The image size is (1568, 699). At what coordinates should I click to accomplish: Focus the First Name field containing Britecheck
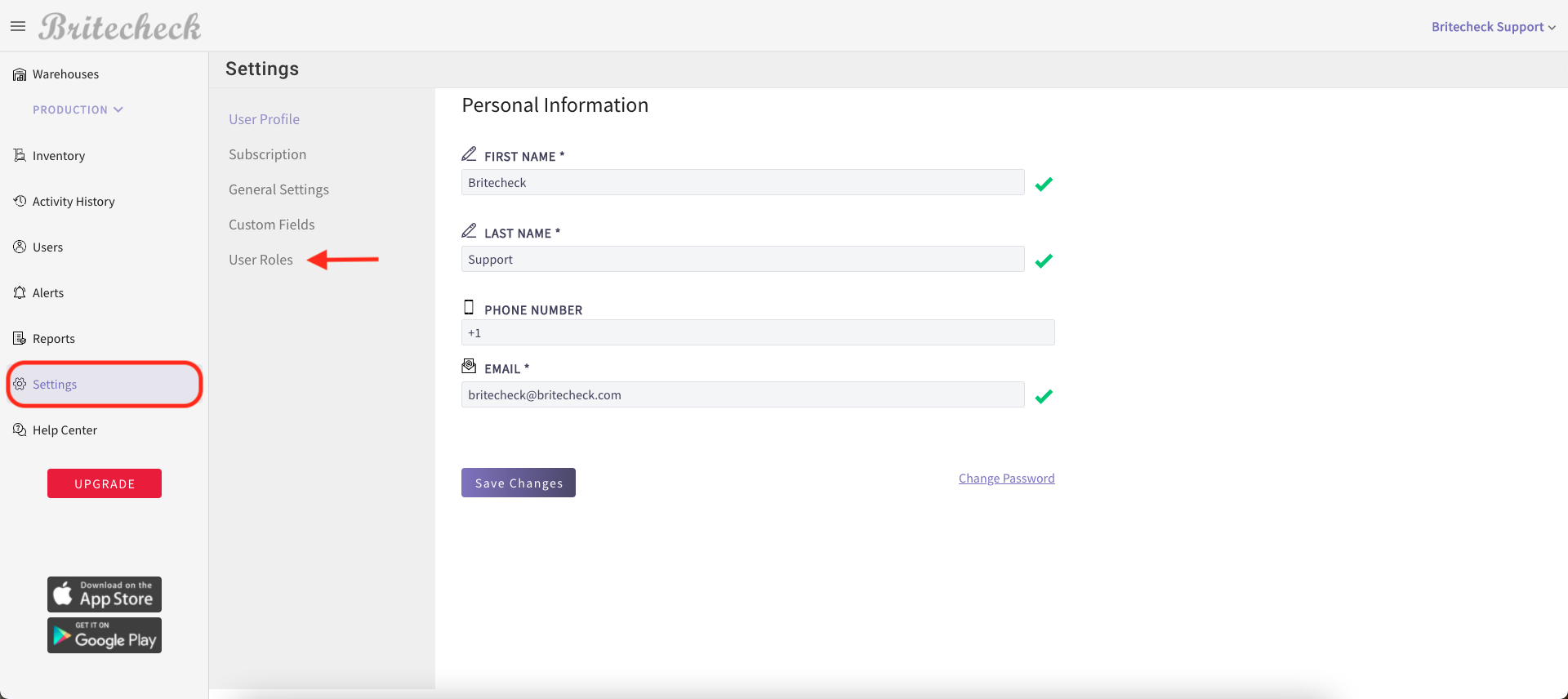pos(742,182)
